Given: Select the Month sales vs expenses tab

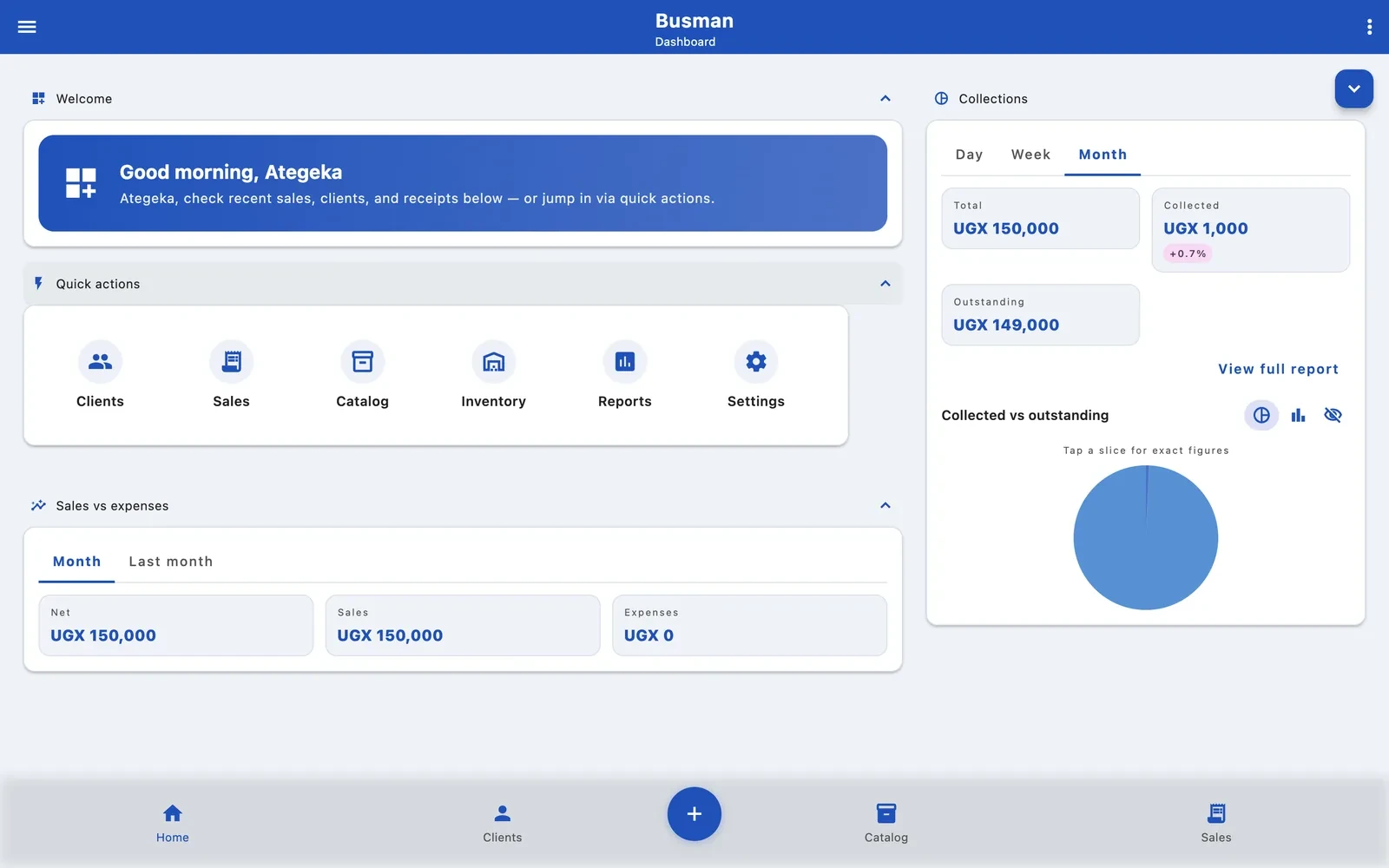Looking at the screenshot, I should pos(76,562).
